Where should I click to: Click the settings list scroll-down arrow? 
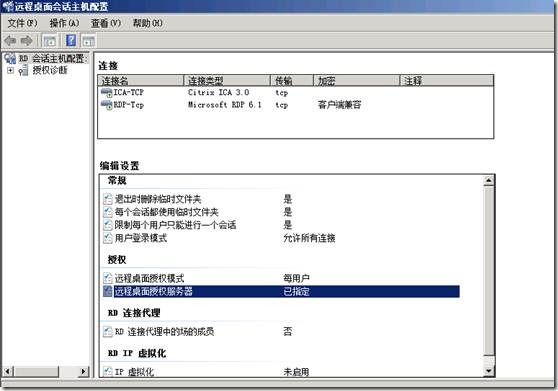click(x=489, y=371)
